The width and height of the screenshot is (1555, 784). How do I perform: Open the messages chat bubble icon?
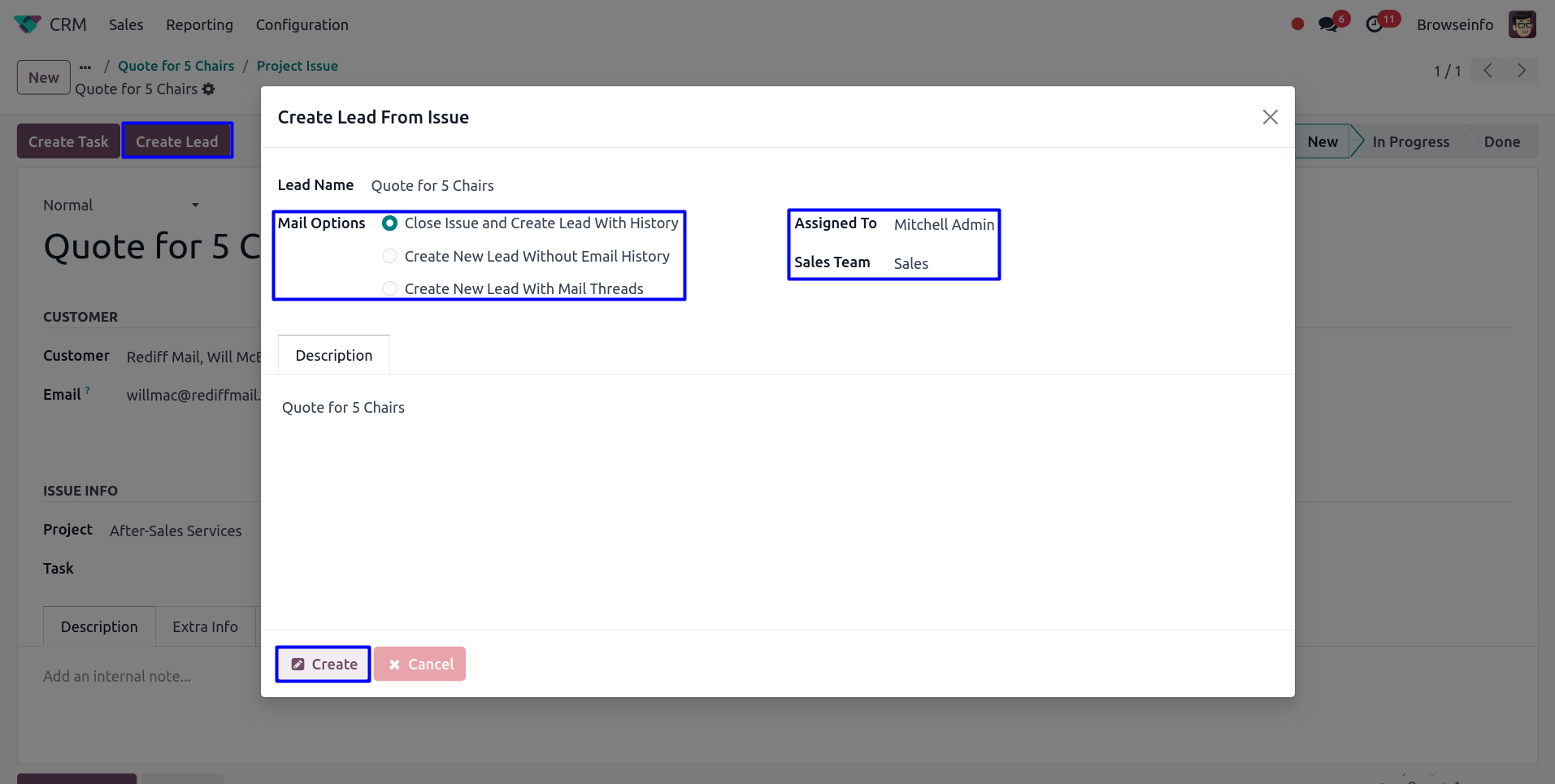tap(1328, 24)
